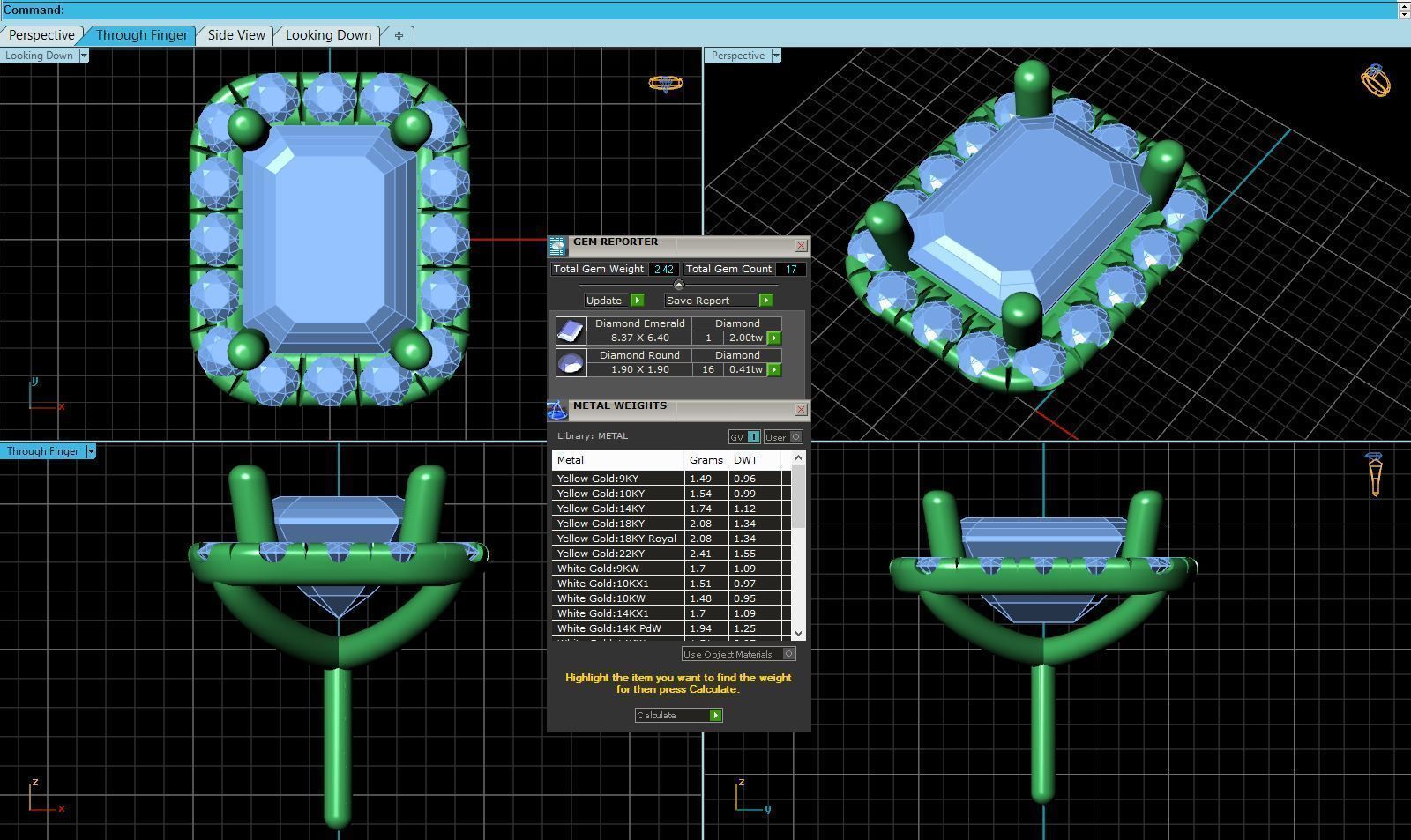Select the Yellow Gold:18KY row
This screenshot has height=840, width=1411.
coord(671,524)
